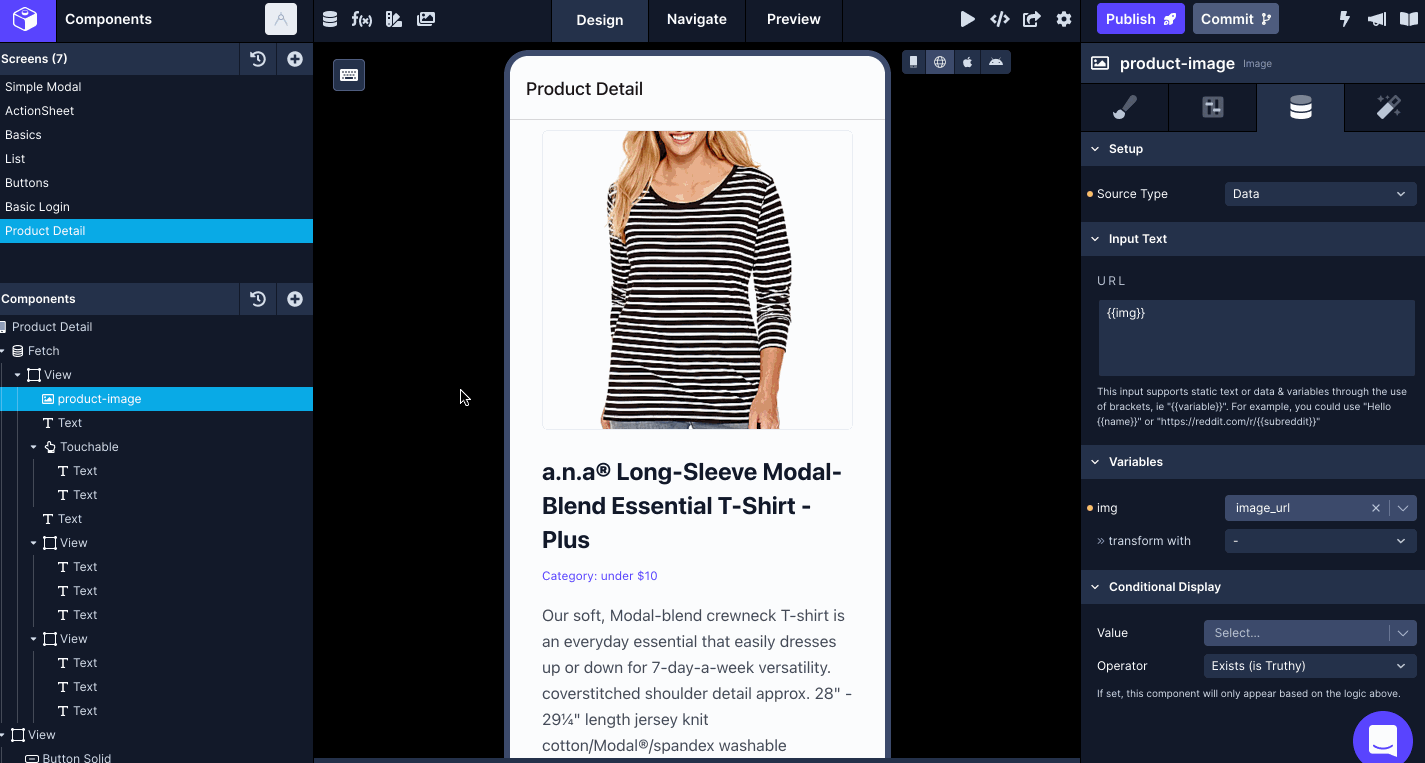Select the Android preview icon

996,62
